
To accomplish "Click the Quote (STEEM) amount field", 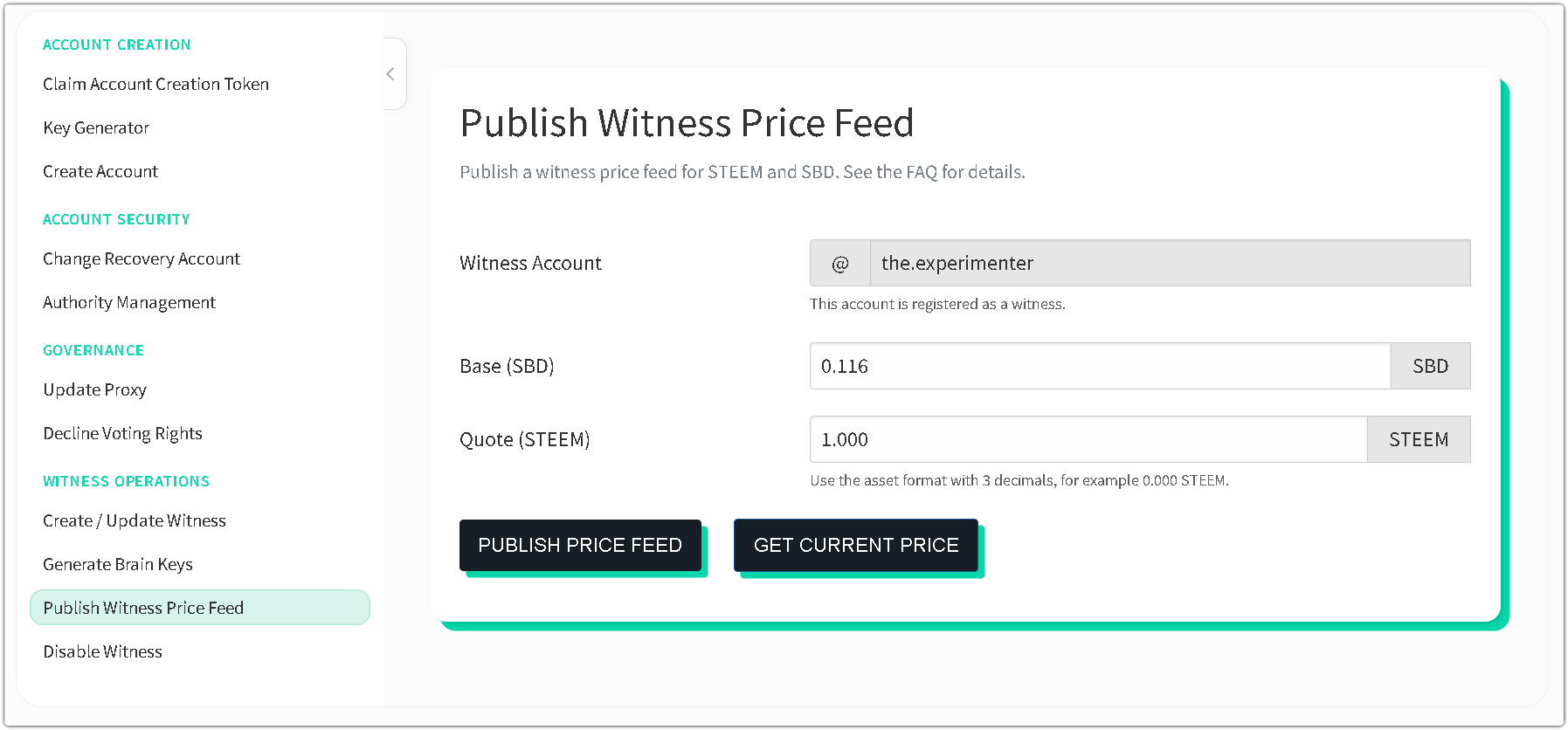I will tap(1088, 440).
